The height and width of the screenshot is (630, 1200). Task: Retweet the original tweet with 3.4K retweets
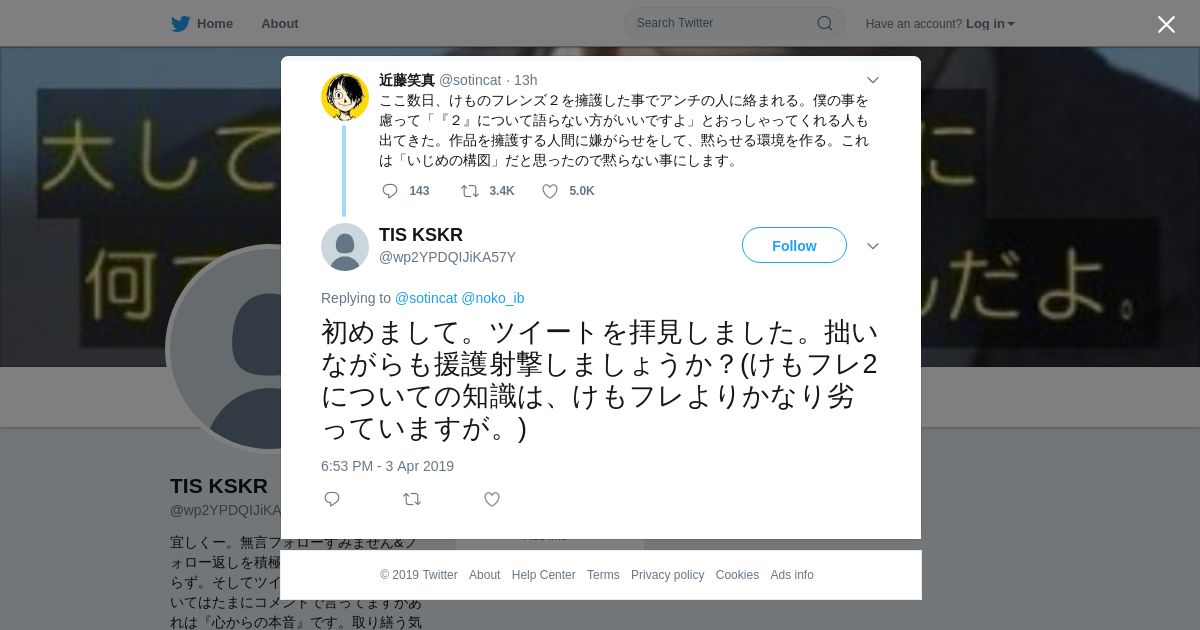coord(469,191)
